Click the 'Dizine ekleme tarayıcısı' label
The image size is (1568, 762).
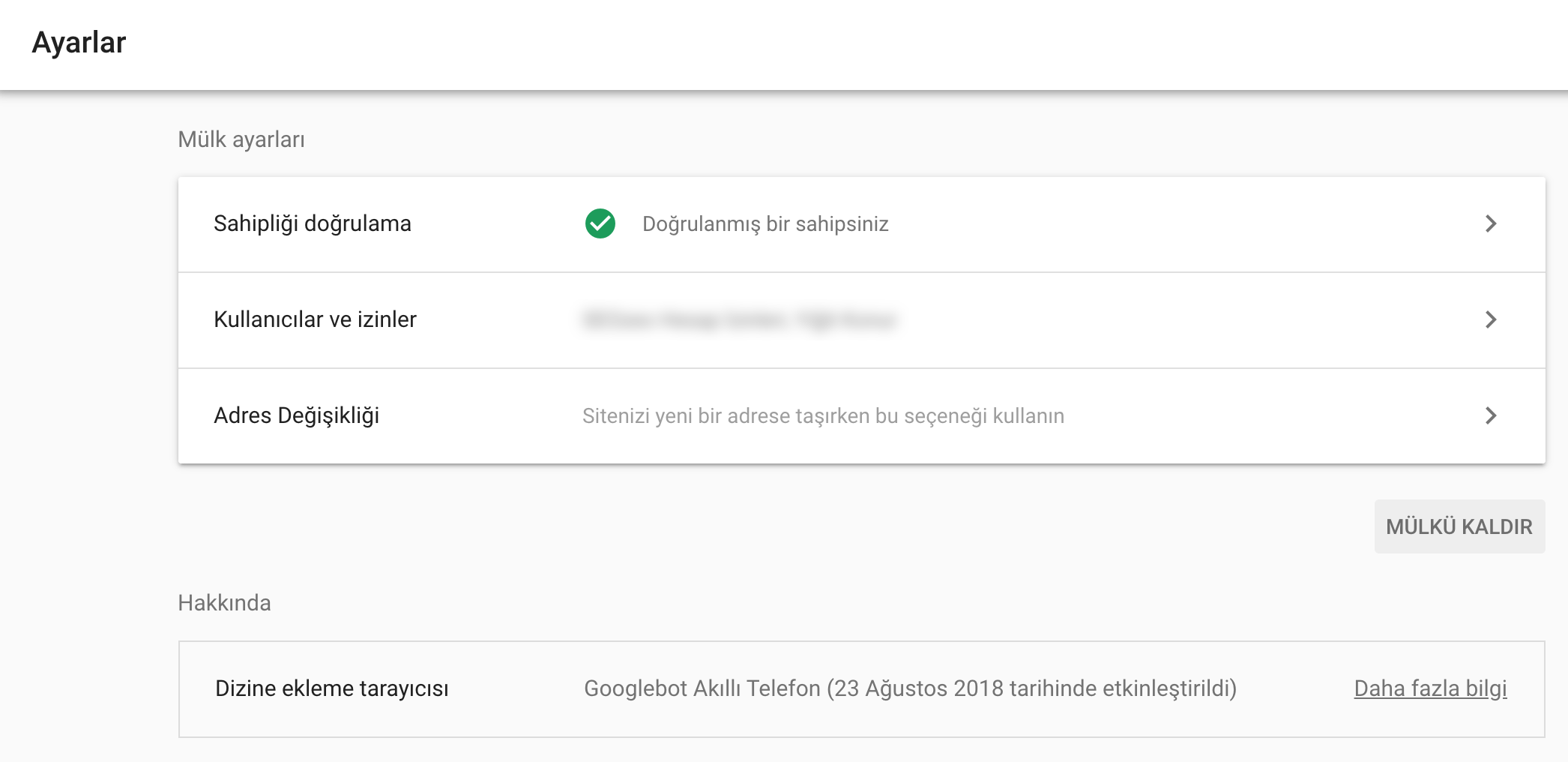[x=332, y=688]
